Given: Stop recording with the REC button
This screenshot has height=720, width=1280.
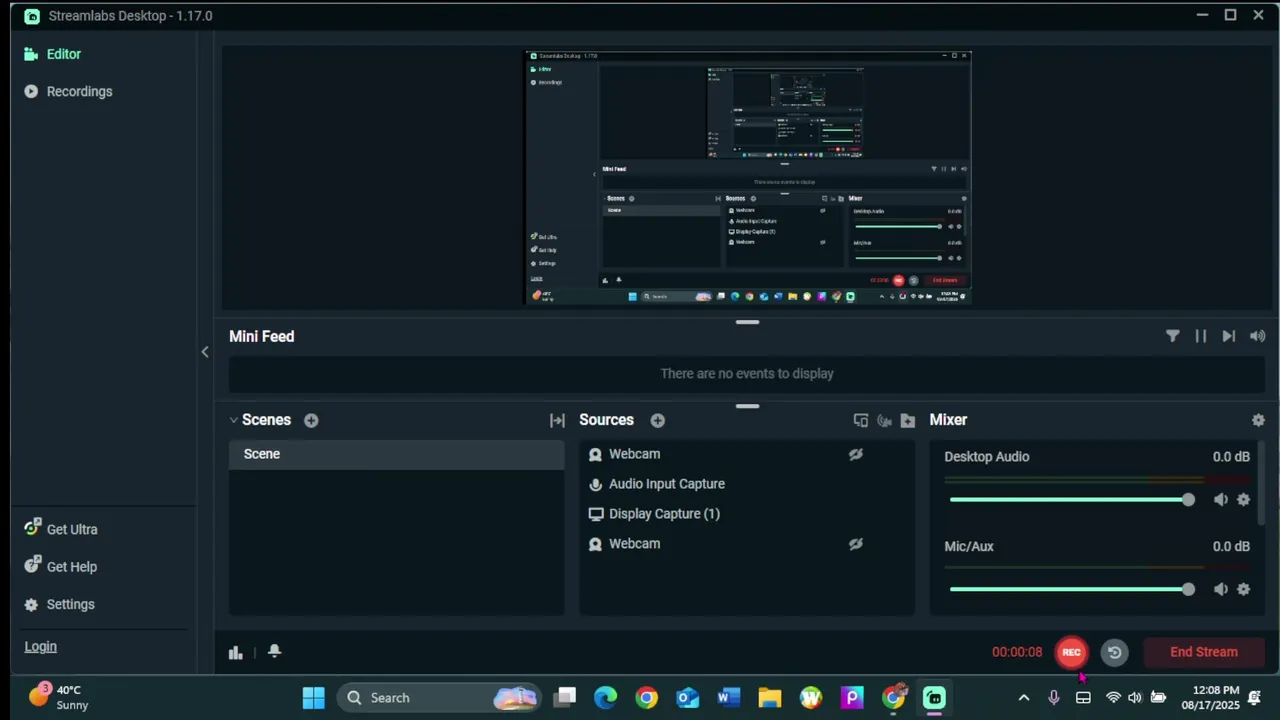Looking at the screenshot, I should (x=1071, y=652).
